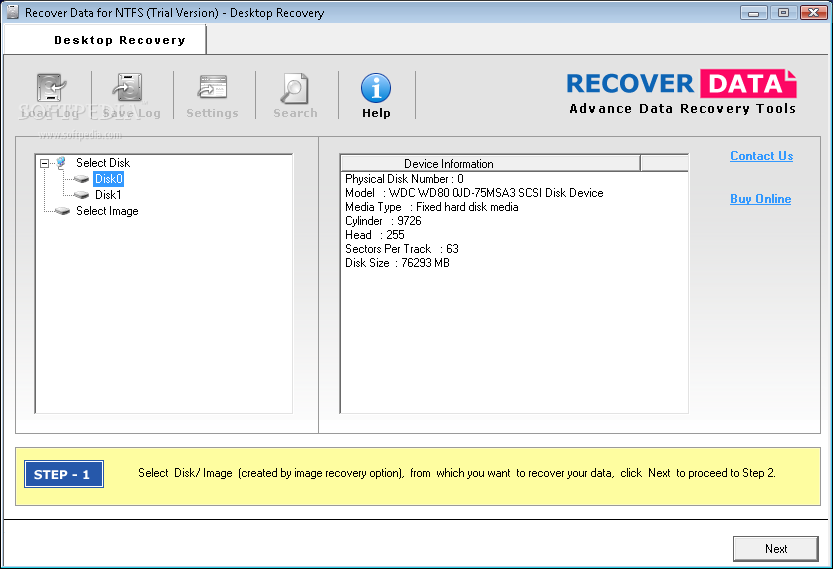833x569 pixels.
Task: Click the Save Log toolbar icon
Action: coord(128,87)
